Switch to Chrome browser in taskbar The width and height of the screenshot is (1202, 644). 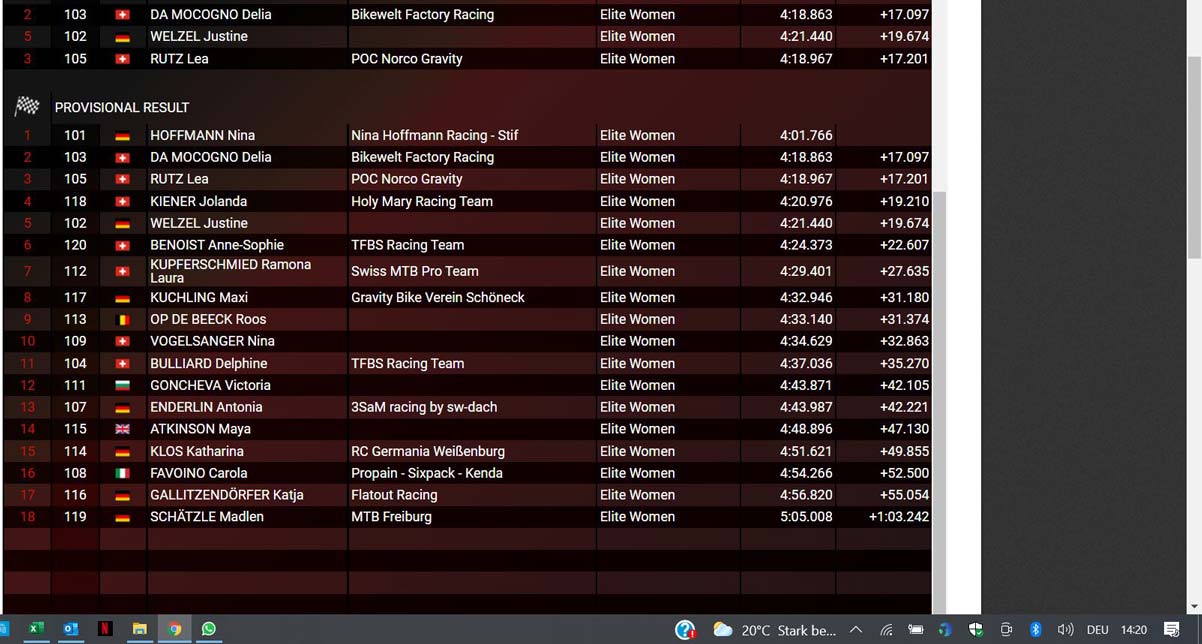pos(175,629)
